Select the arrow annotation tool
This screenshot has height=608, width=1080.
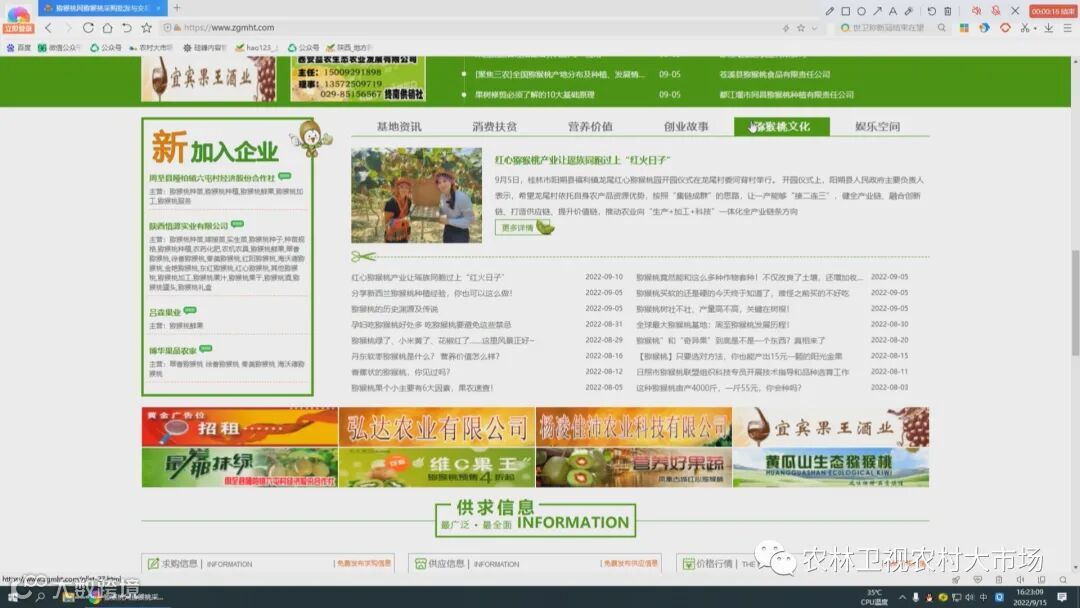tap(877, 11)
